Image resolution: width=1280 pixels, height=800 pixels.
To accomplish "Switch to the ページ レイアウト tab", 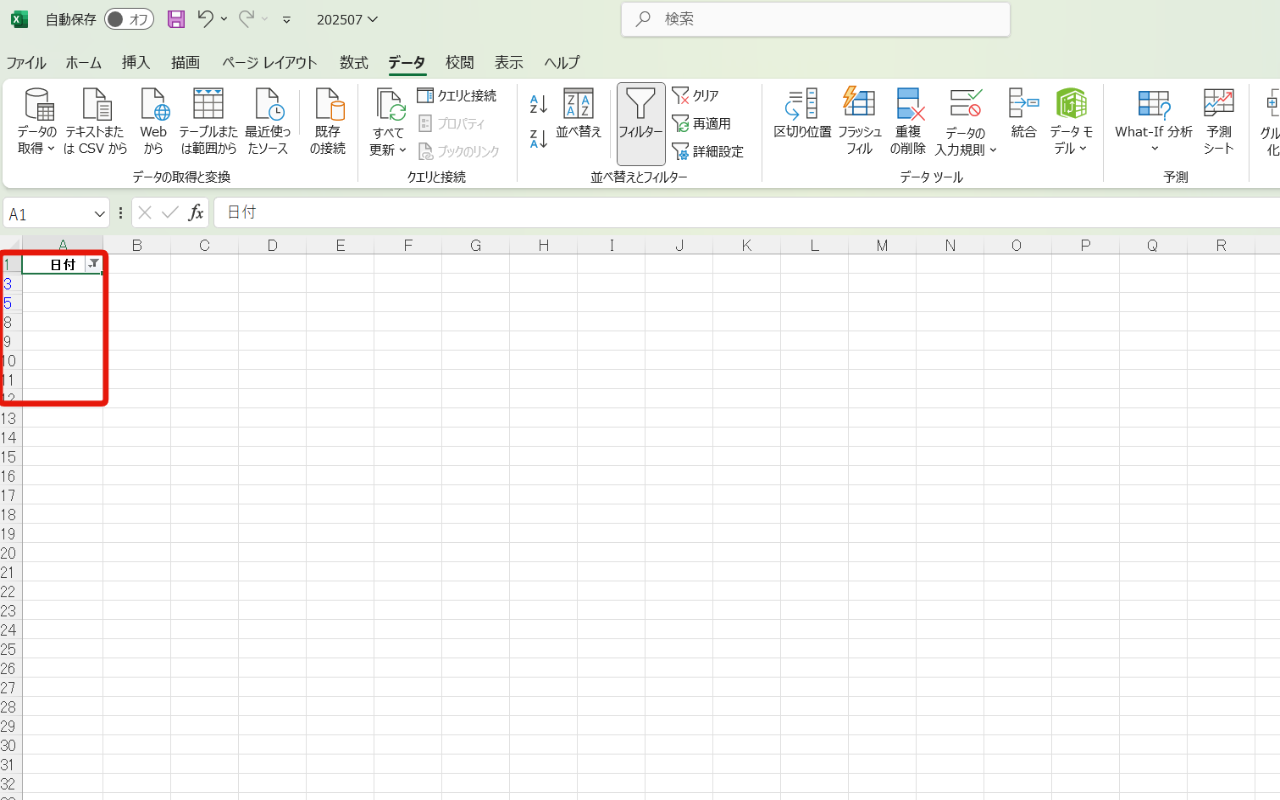I will (269, 62).
